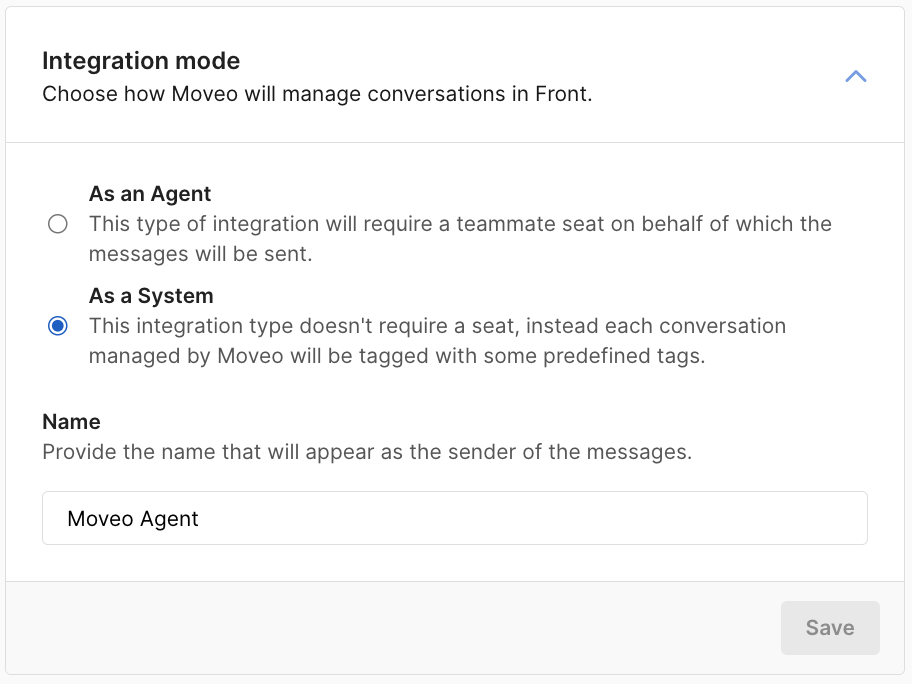Click the hint about the sender name
This screenshot has width=912, height=684.
pos(367,452)
